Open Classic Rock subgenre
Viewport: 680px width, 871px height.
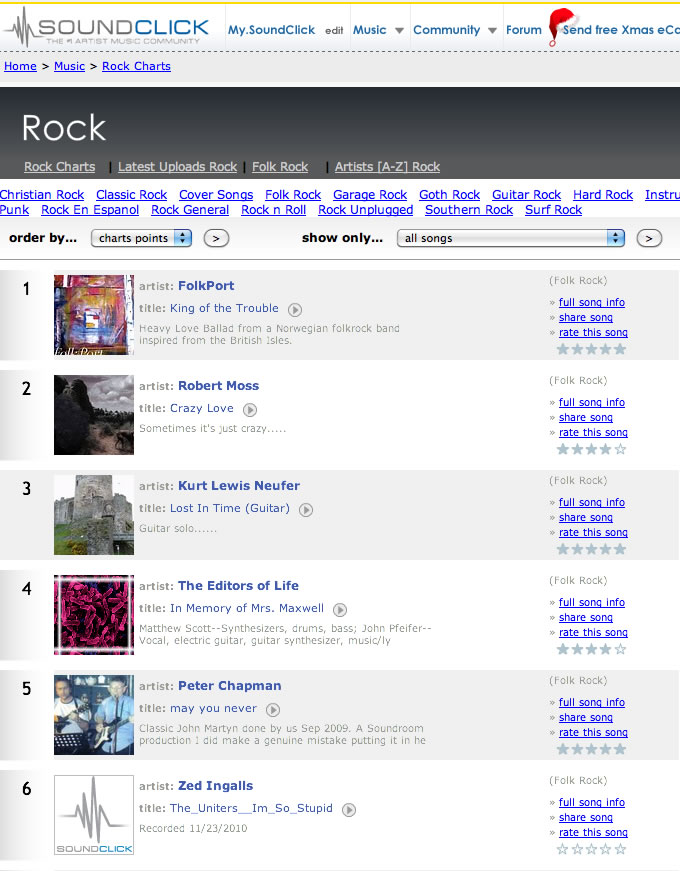[132, 195]
